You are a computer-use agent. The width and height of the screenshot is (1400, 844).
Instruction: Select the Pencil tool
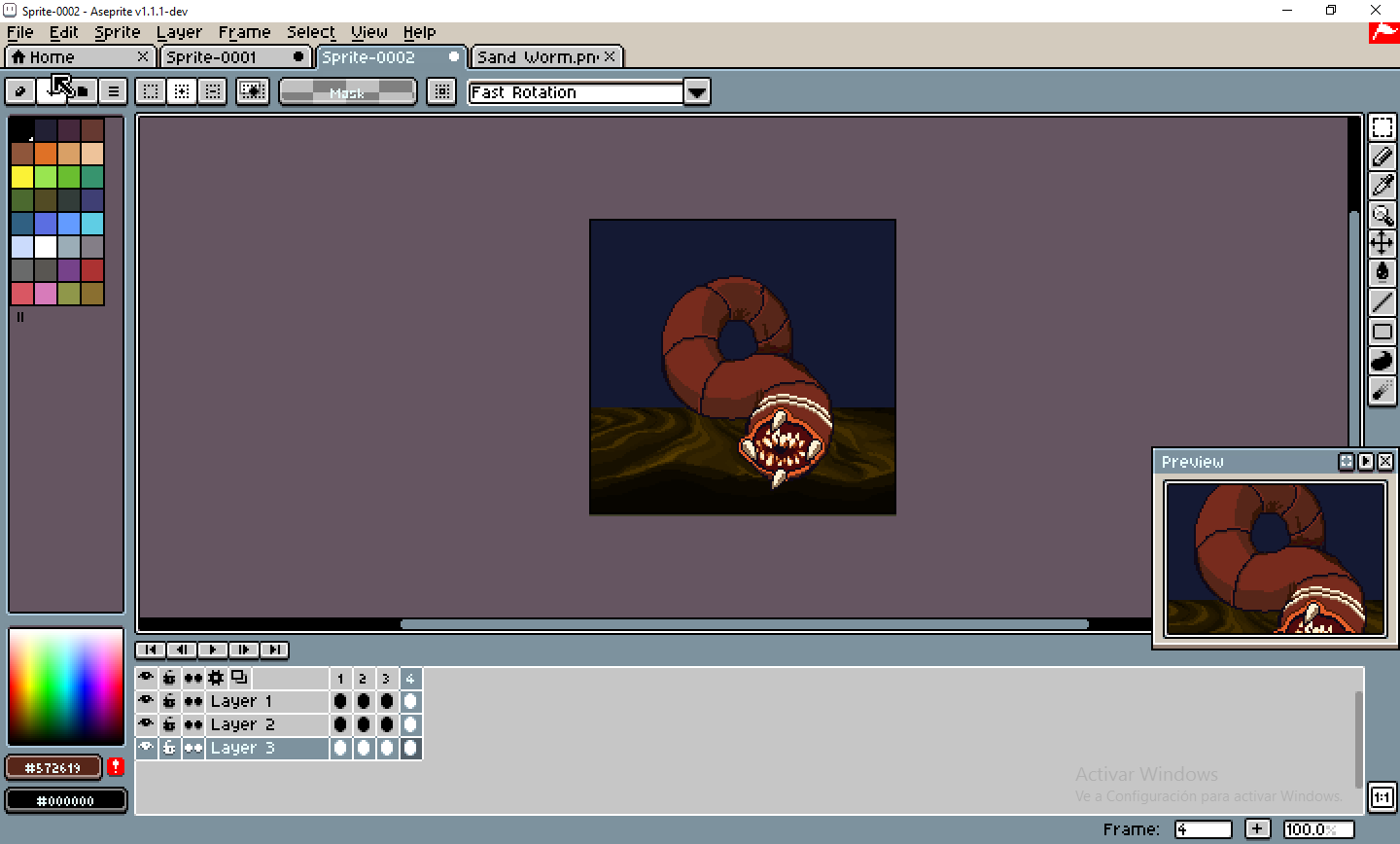(1382, 157)
